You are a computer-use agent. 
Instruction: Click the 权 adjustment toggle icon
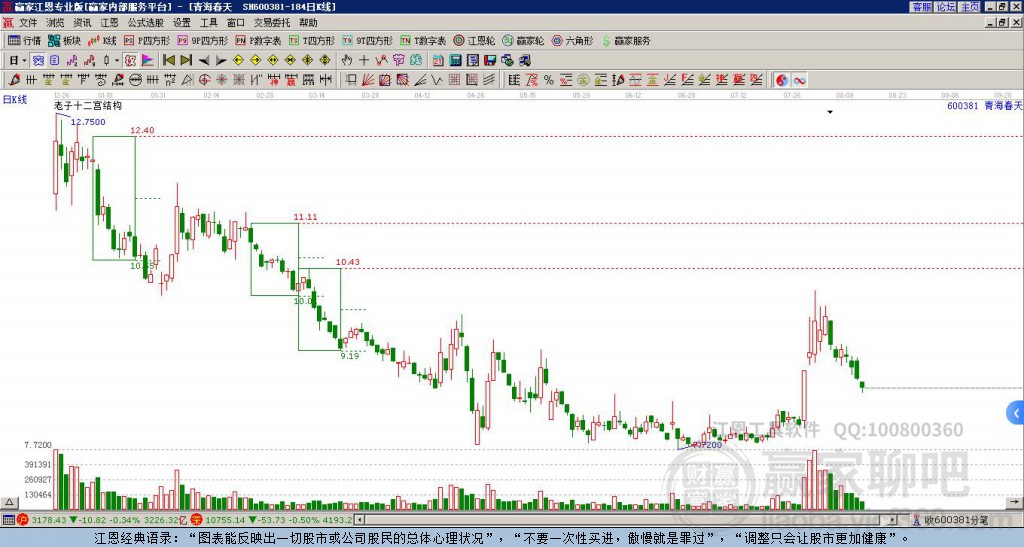coord(130,61)
